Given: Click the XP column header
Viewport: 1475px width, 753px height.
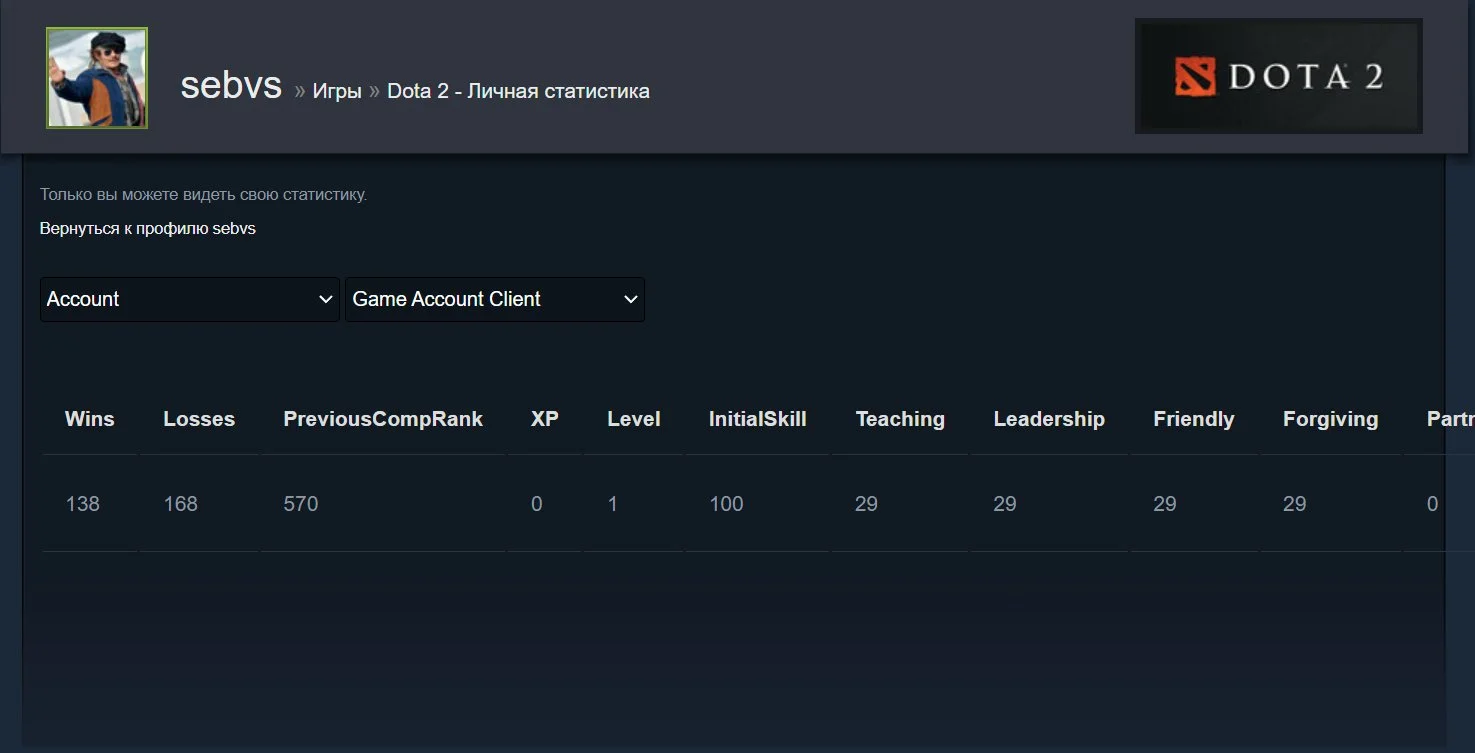Looking at the screenshot, I should click(x=544, y=419).
